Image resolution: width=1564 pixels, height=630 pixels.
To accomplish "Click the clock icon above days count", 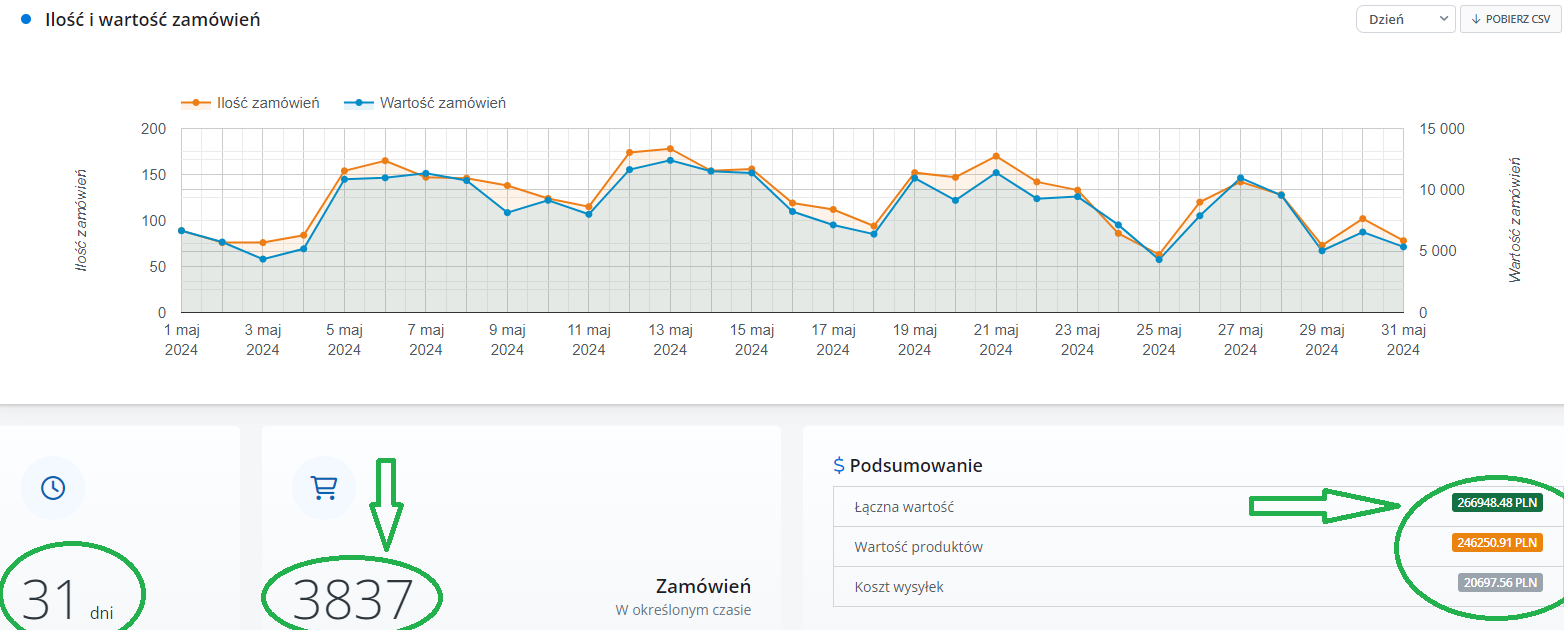I will [x=52, y=487].
